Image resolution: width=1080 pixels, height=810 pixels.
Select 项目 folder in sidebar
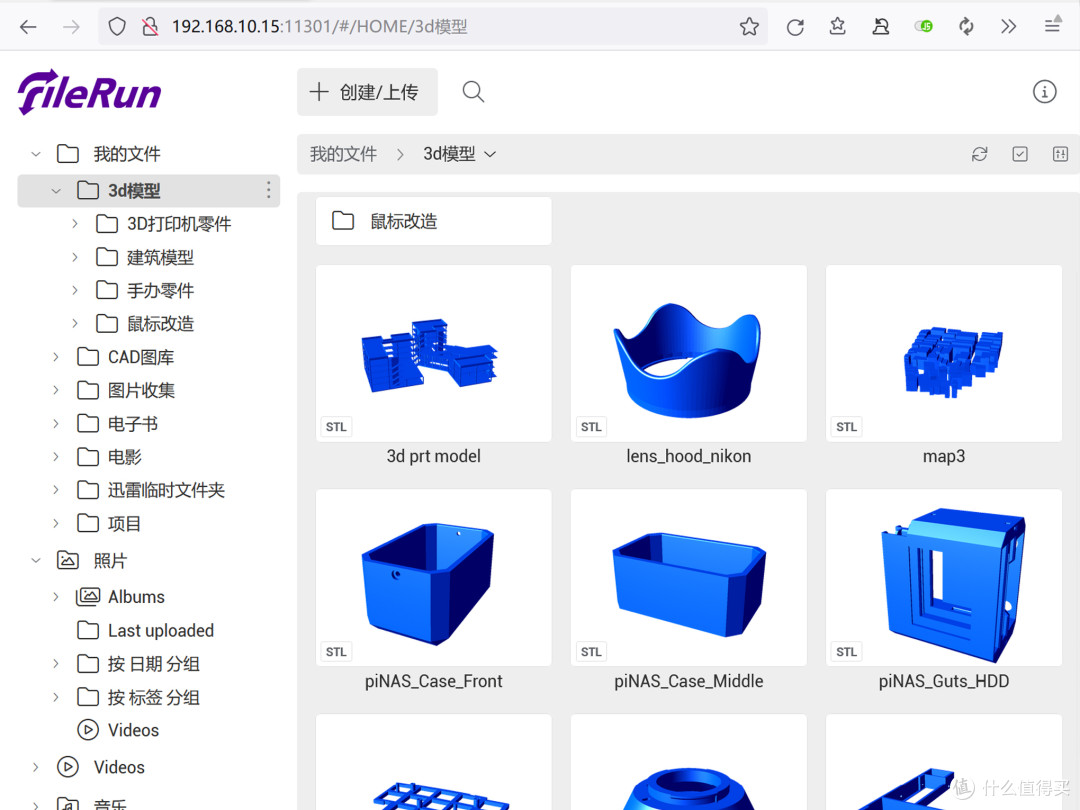[125, 523]
